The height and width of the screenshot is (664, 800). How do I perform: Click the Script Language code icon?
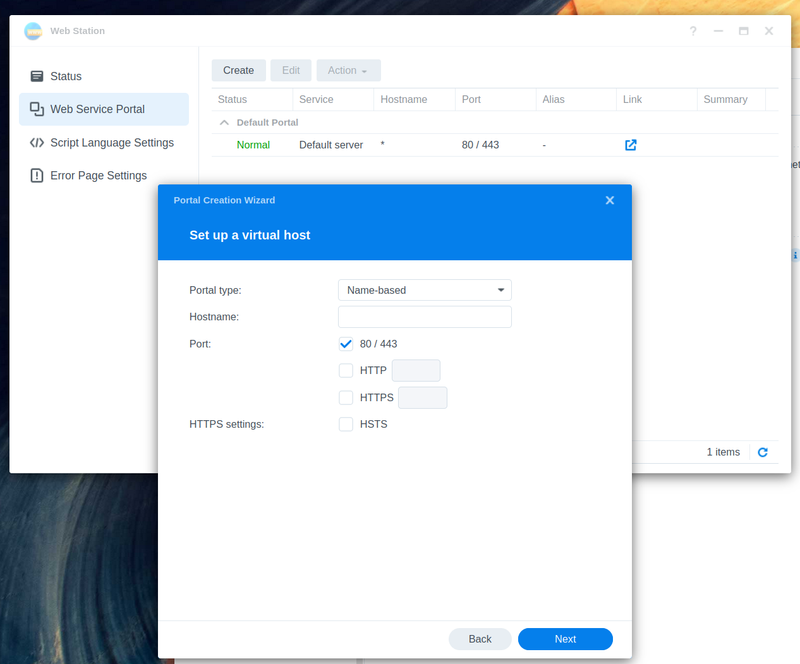pyautogui.click(x=37, y=142)
